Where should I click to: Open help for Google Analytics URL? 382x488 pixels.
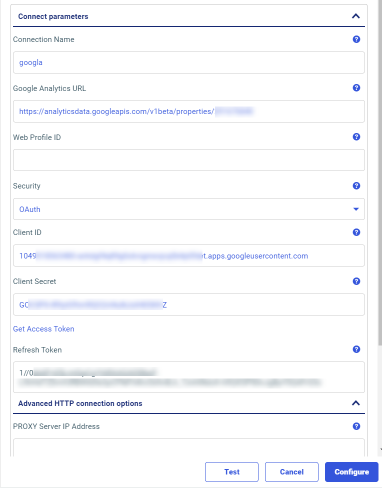tap(356, 88)
